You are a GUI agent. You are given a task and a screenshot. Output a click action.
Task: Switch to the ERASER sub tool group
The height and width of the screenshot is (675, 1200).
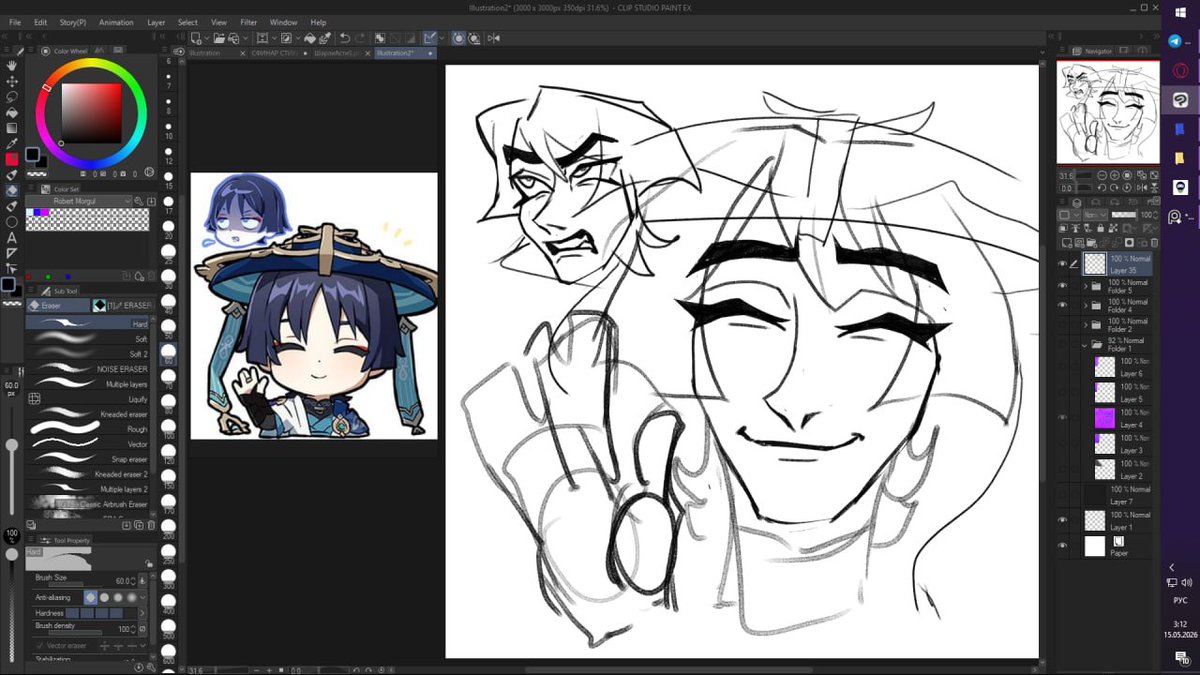[123, 305]
